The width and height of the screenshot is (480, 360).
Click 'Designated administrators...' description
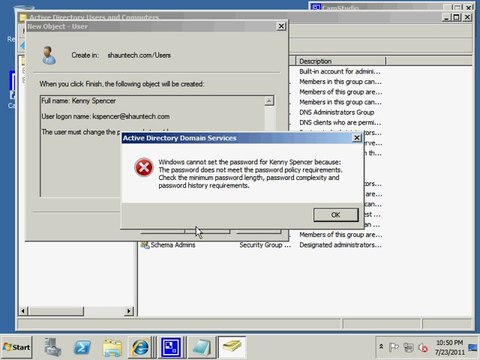(x=340, y=245)
